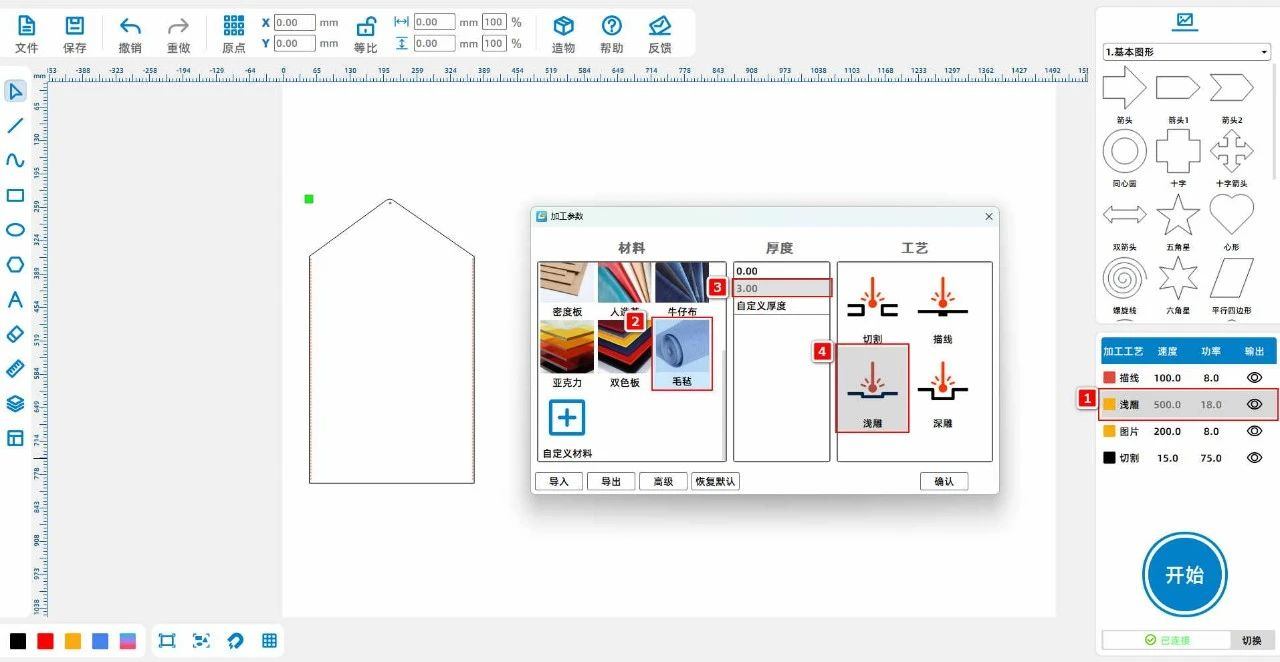Pick the red color swatch
Image resolution: width=1280 pixels, height=662 pixels.
[45, 641]
